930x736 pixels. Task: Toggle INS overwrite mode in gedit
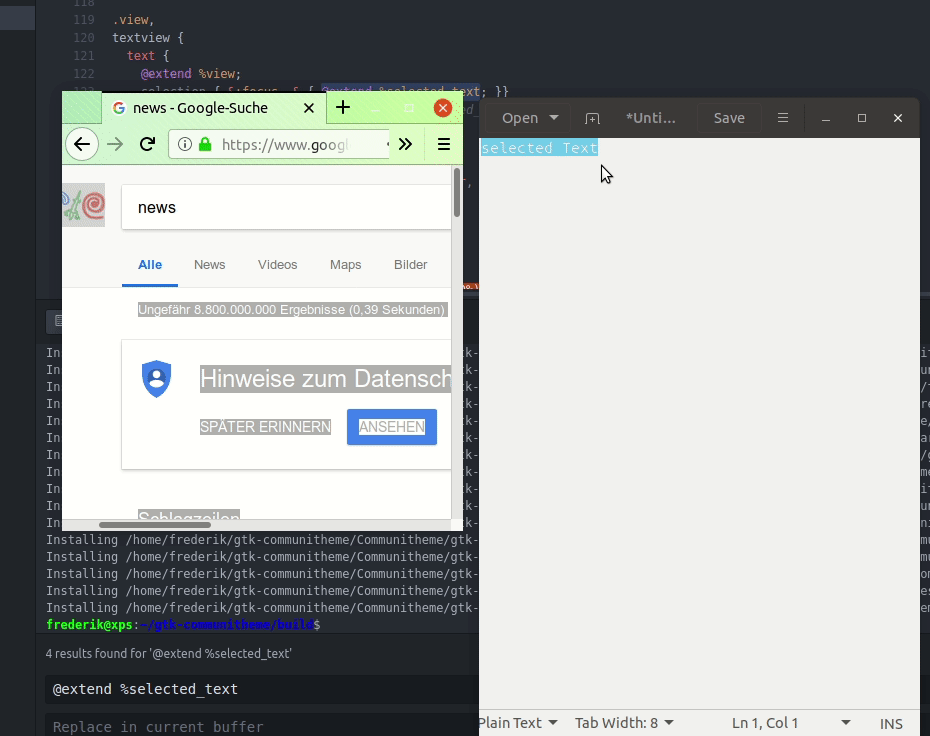tap(890, 722)
